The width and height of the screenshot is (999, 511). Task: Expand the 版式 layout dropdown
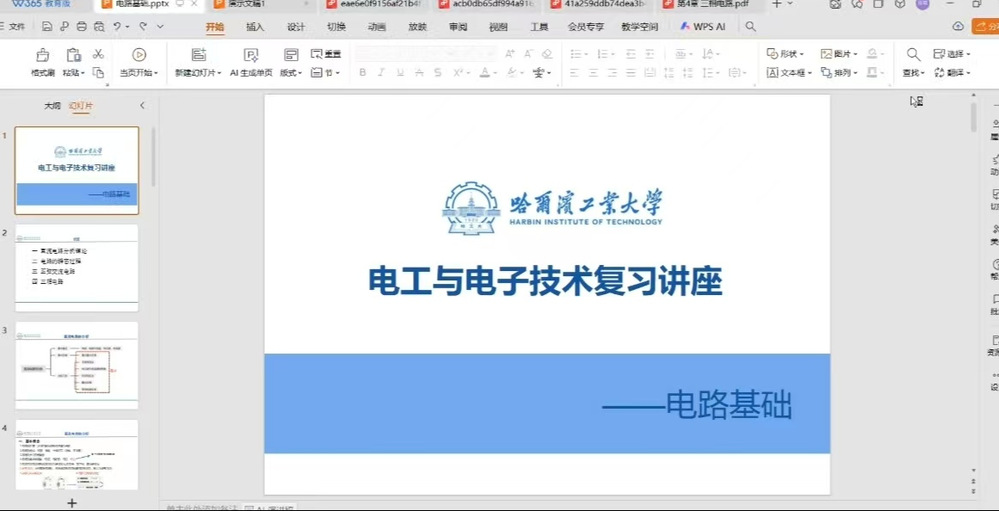pyautogui.click(x=291, y=73)
